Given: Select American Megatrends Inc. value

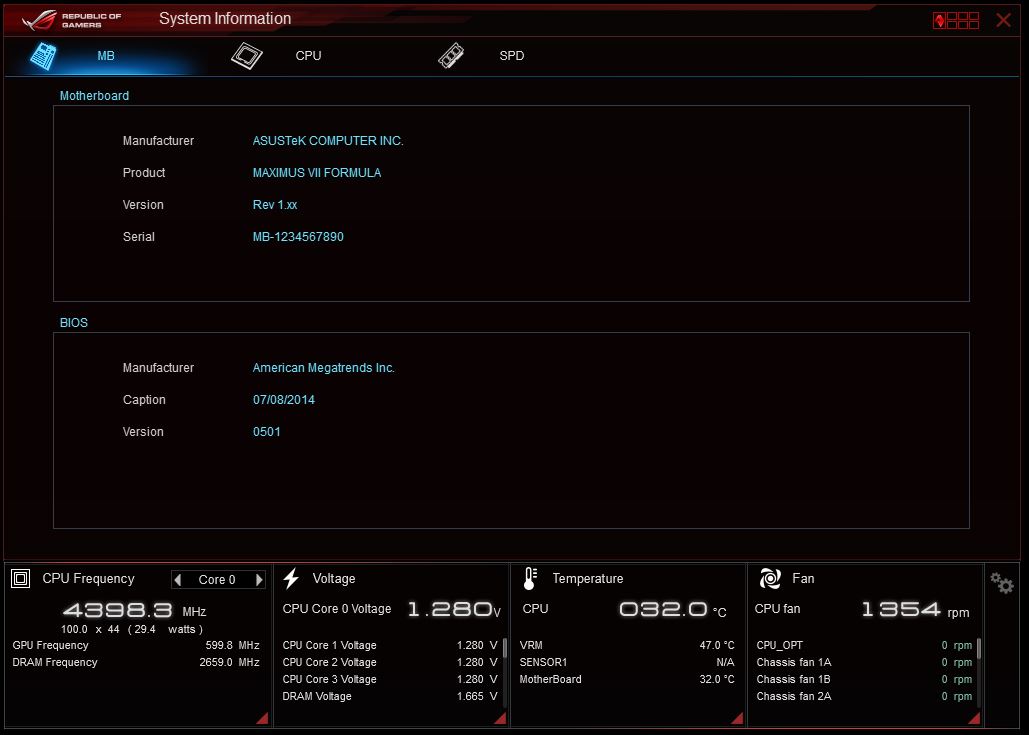Looking at the screenshot, I should tap(324, 368).
